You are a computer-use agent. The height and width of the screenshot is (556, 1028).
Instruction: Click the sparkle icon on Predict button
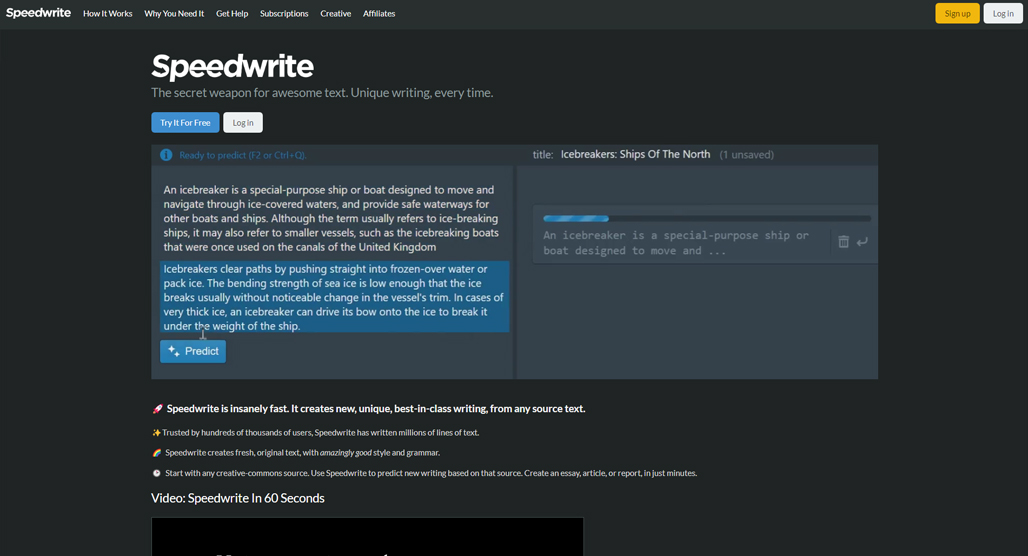click(x=174, y=351)
